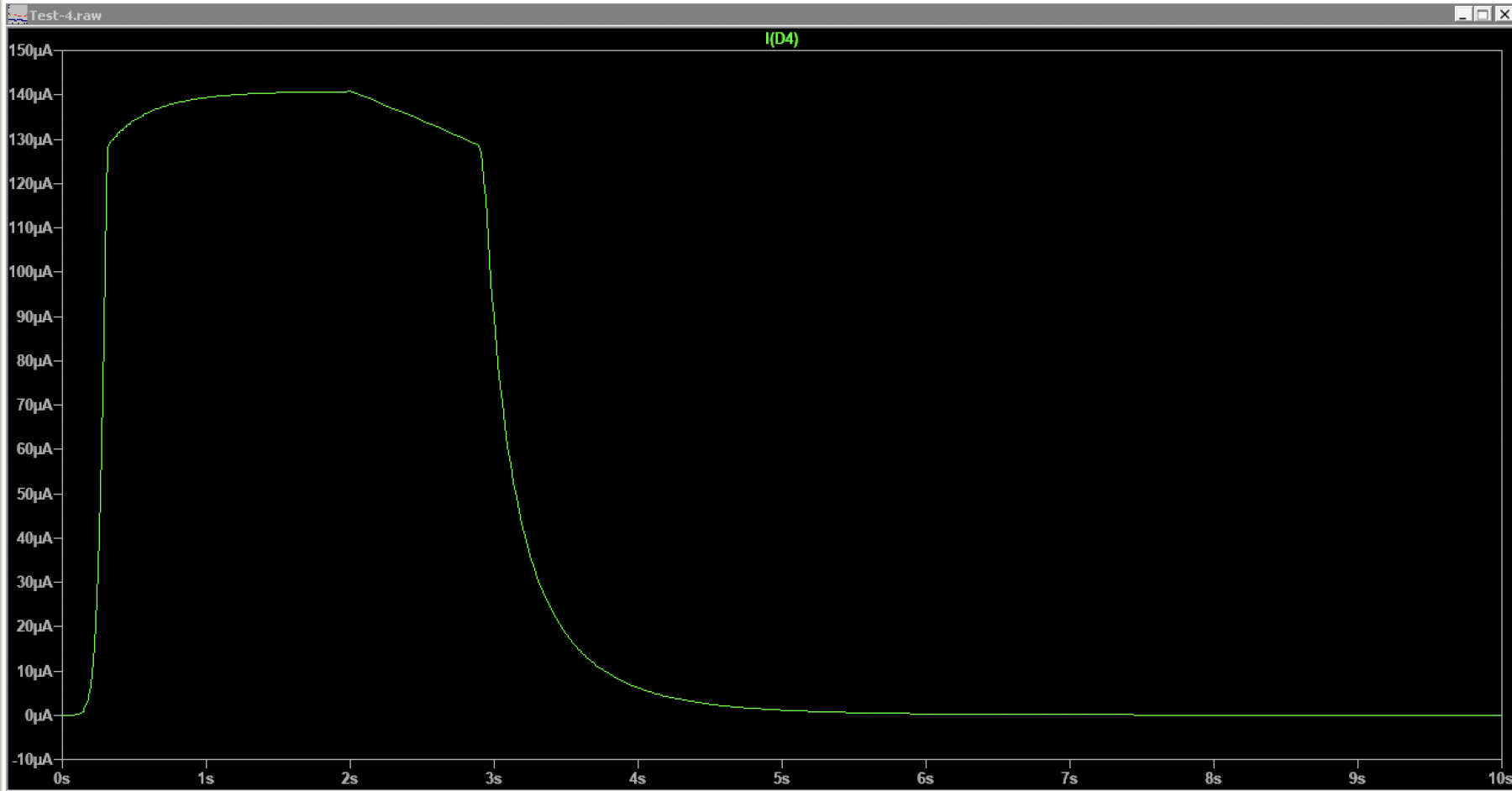The width and height of the screenshot is (1512, 791).
Task: Click the 30µA vertical axis label
Action: [34, 582]
